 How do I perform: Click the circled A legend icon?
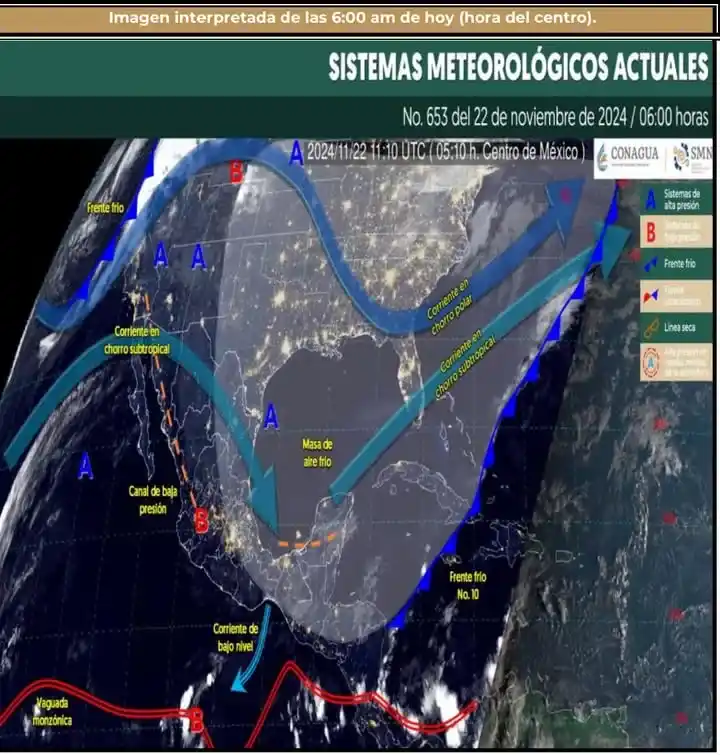[x=651, y=361]
